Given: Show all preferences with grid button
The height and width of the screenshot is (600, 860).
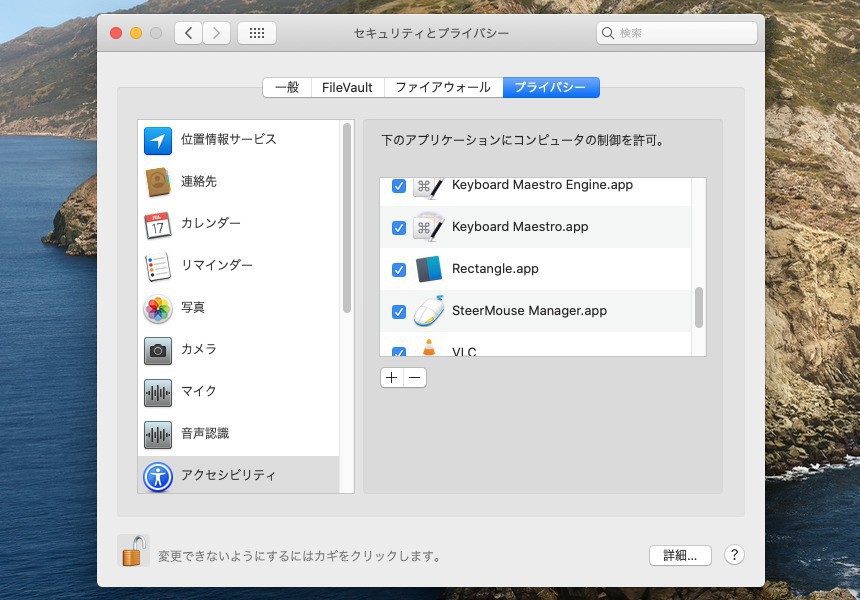Looking at the screenshot, I should pyautogui.click(x=257, y=33).
